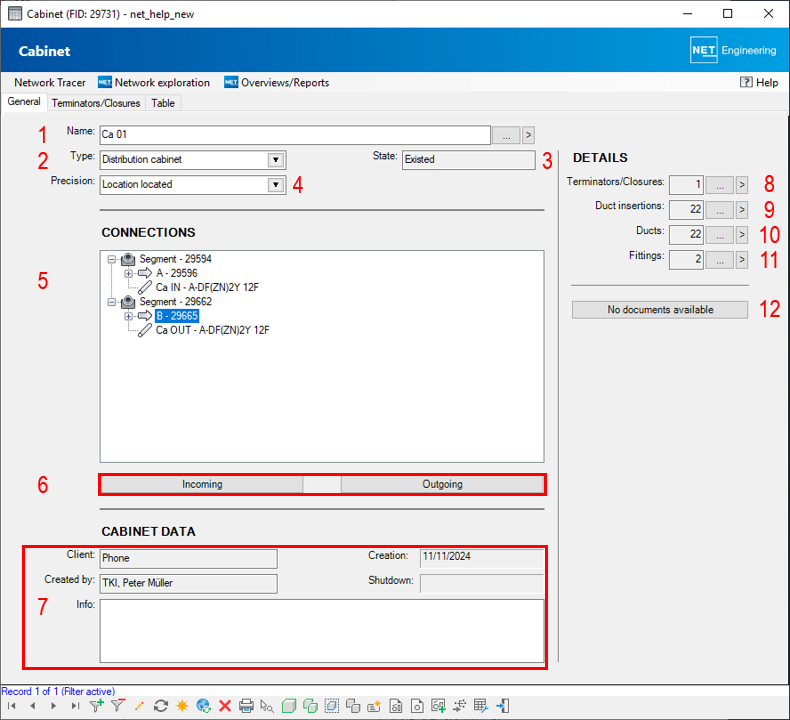Click the No documents available button
790x720 pixels.
(x=660, y=310)
